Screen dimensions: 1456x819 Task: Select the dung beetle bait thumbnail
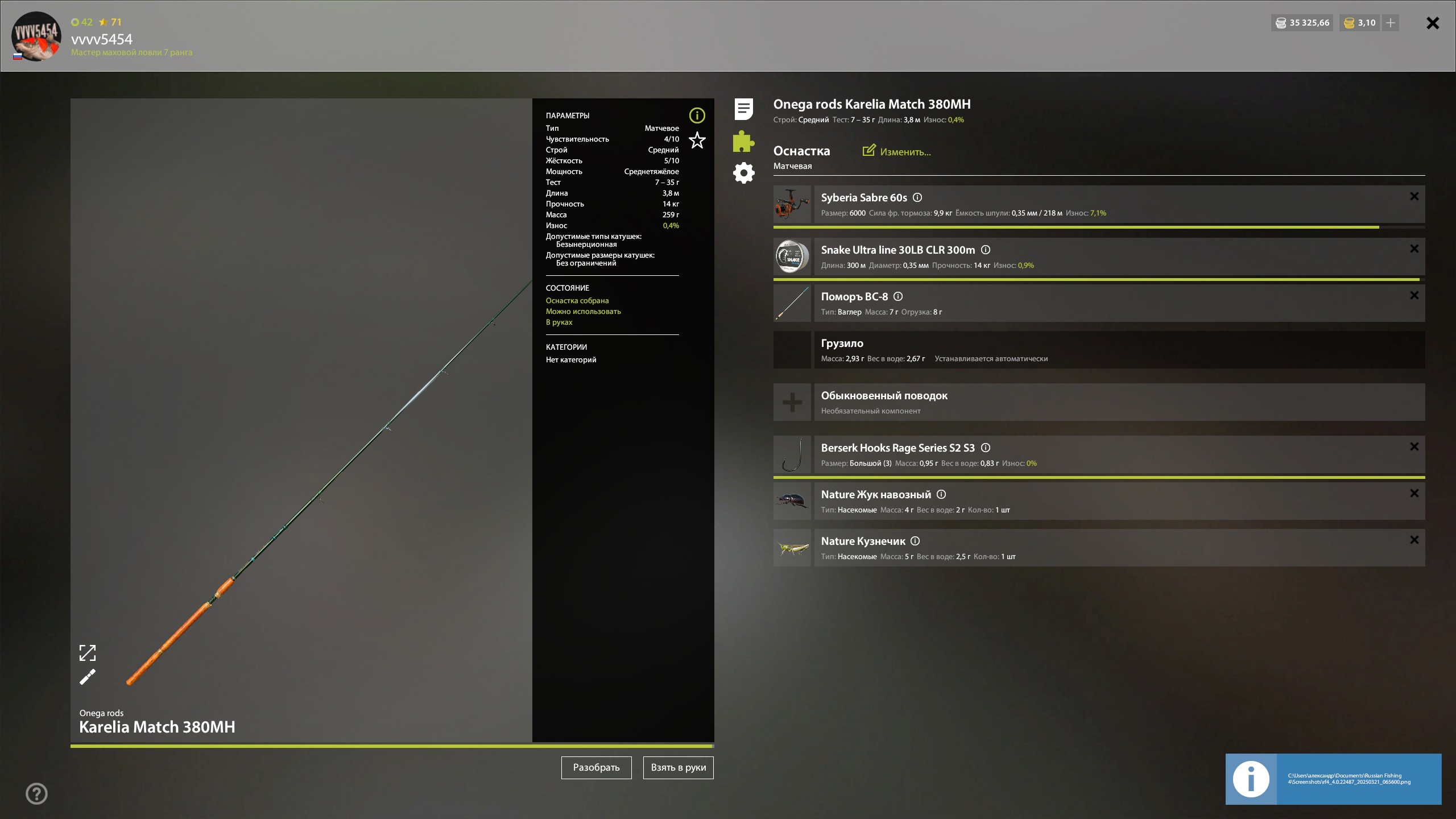point(792,501)
